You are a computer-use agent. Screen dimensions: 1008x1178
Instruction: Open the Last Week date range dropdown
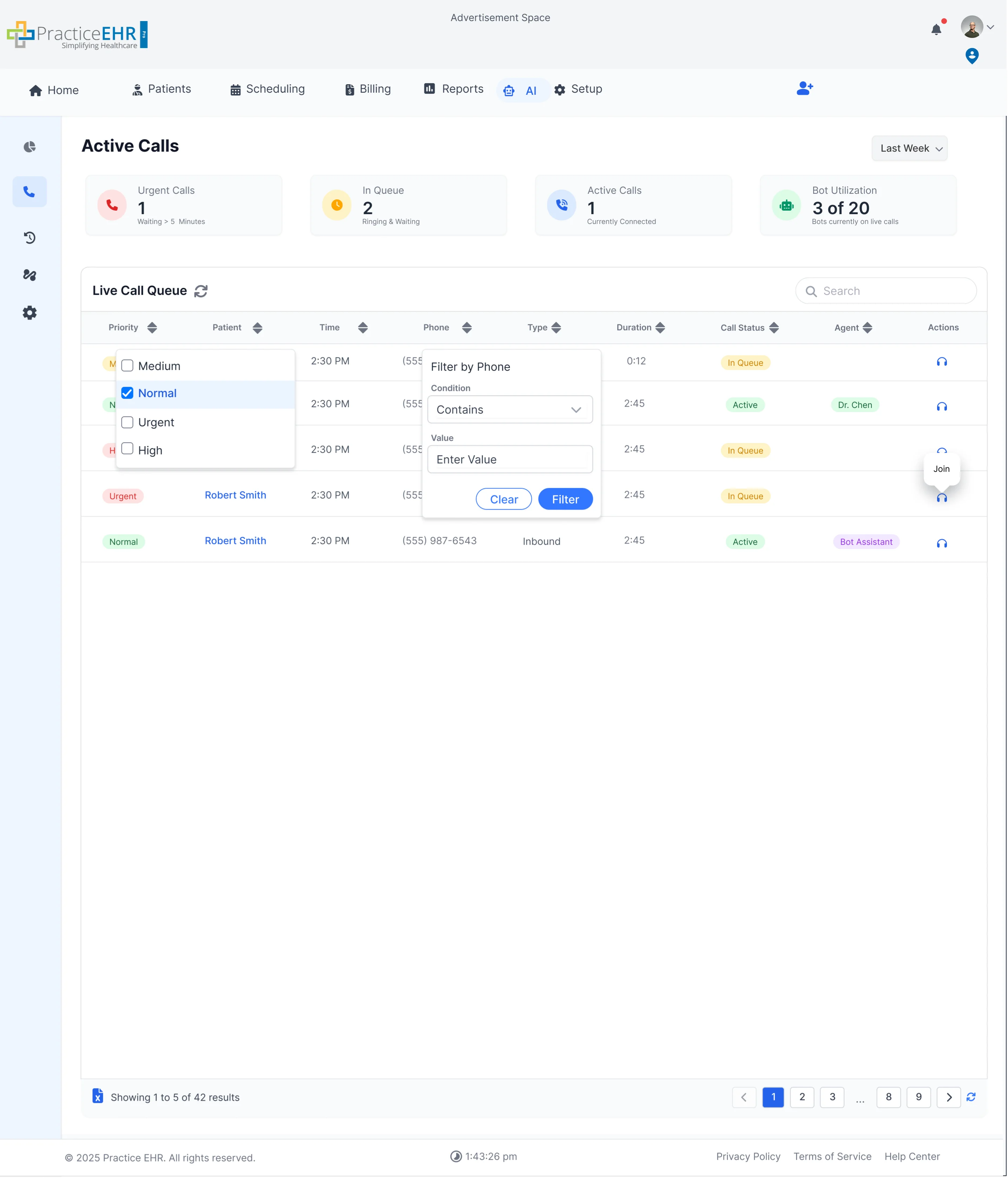(909, 148)
